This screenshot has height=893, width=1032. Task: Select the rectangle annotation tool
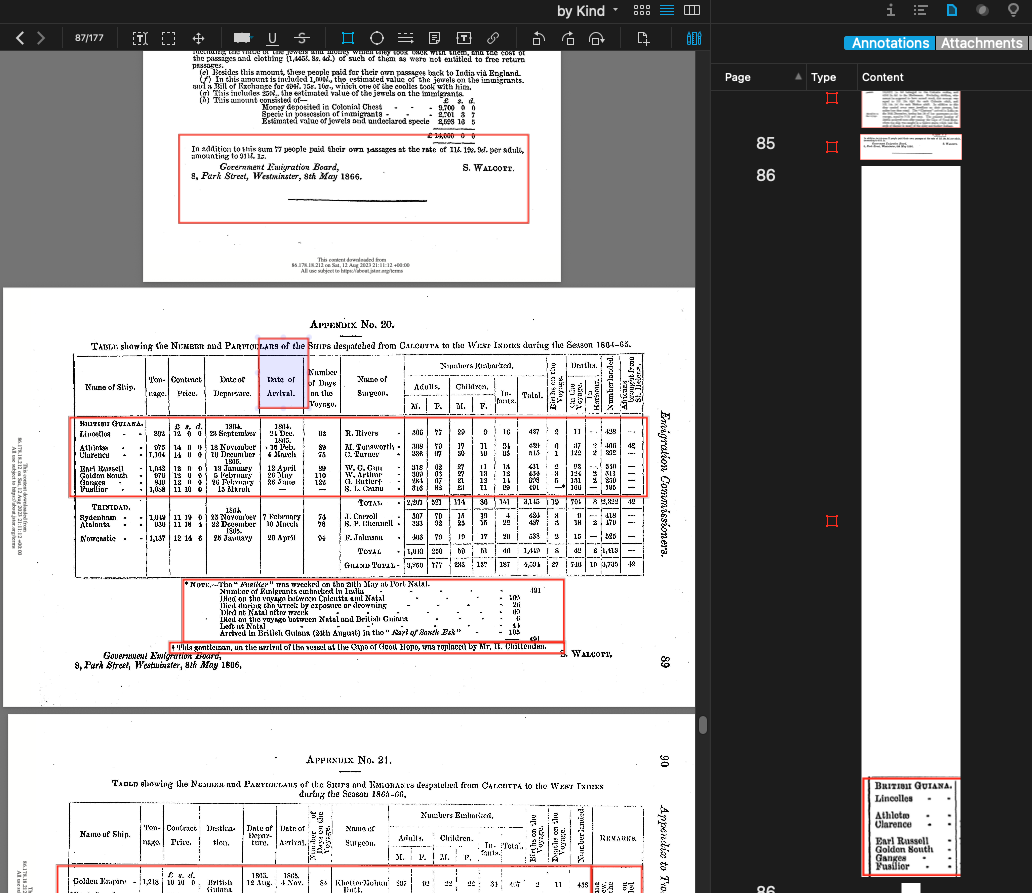coord(348,39)
